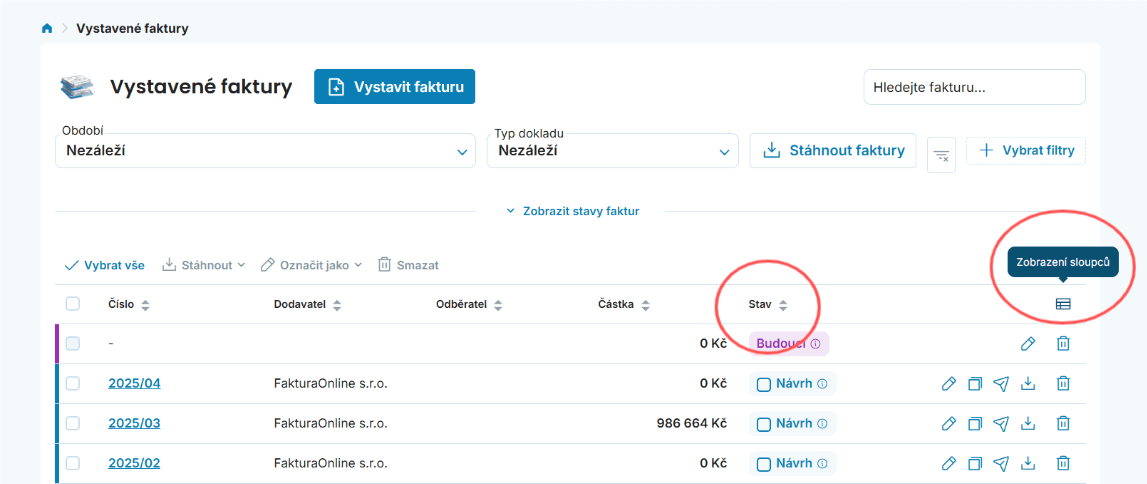Focus the Hledejte fakturu search field
This screenshot has height=484, width=1147.
(x=974, y=88)
